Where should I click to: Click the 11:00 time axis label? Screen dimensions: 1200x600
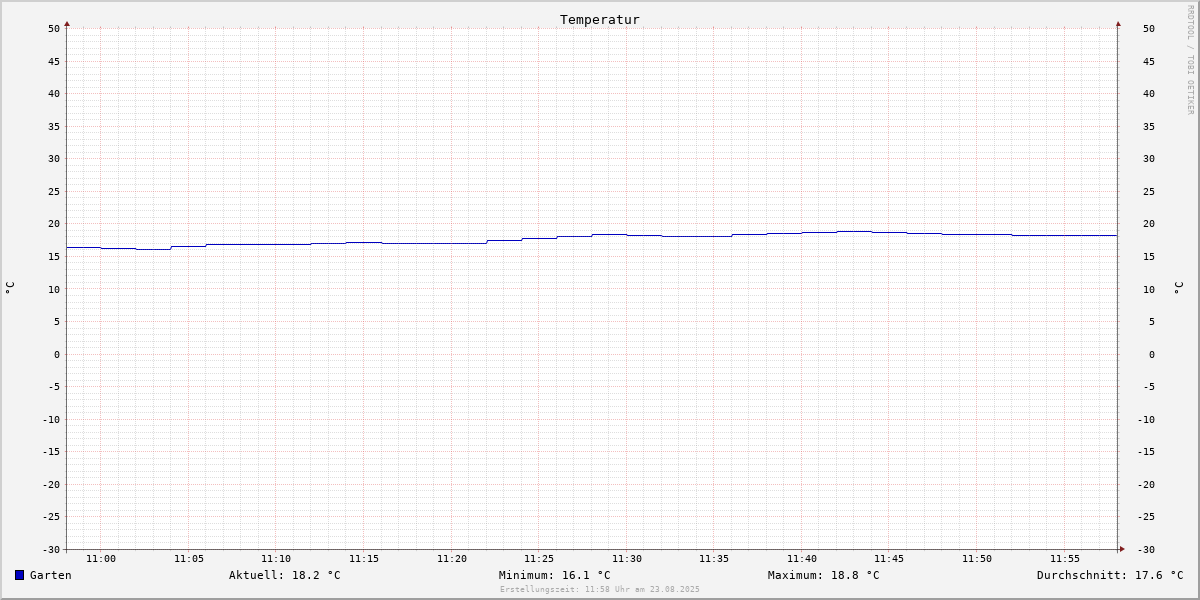pyautogui.click(x=101, y=559)
